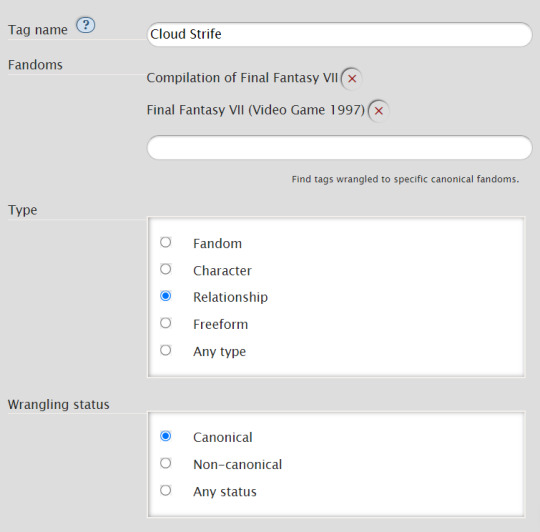Select the Non-canonical wrangling status

click(166, 463)
